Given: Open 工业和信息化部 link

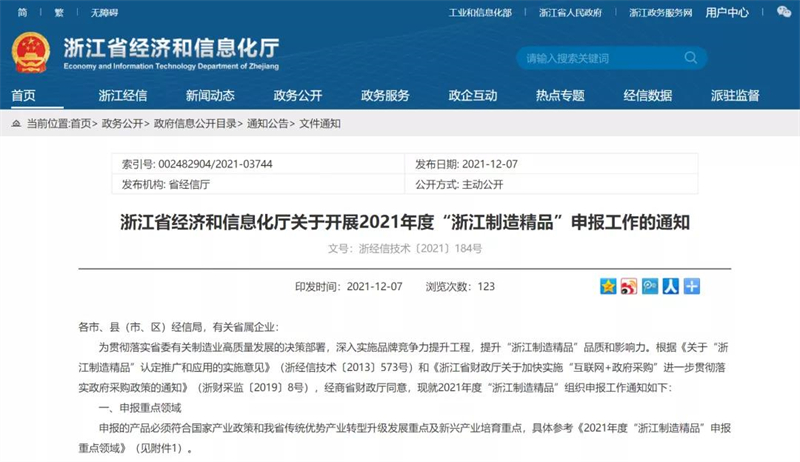Looking at the screenshot, I should (x=480, y=12).
